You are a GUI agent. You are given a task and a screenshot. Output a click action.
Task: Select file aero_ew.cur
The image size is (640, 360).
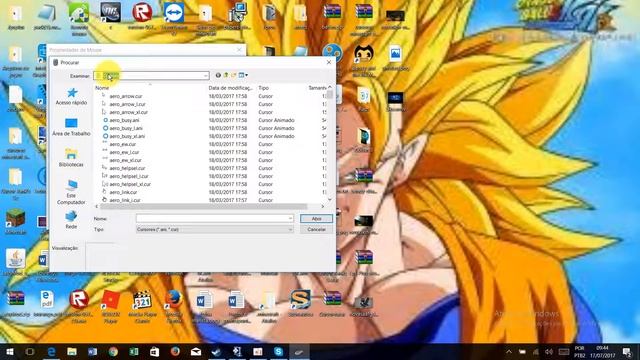click(122, 144)
